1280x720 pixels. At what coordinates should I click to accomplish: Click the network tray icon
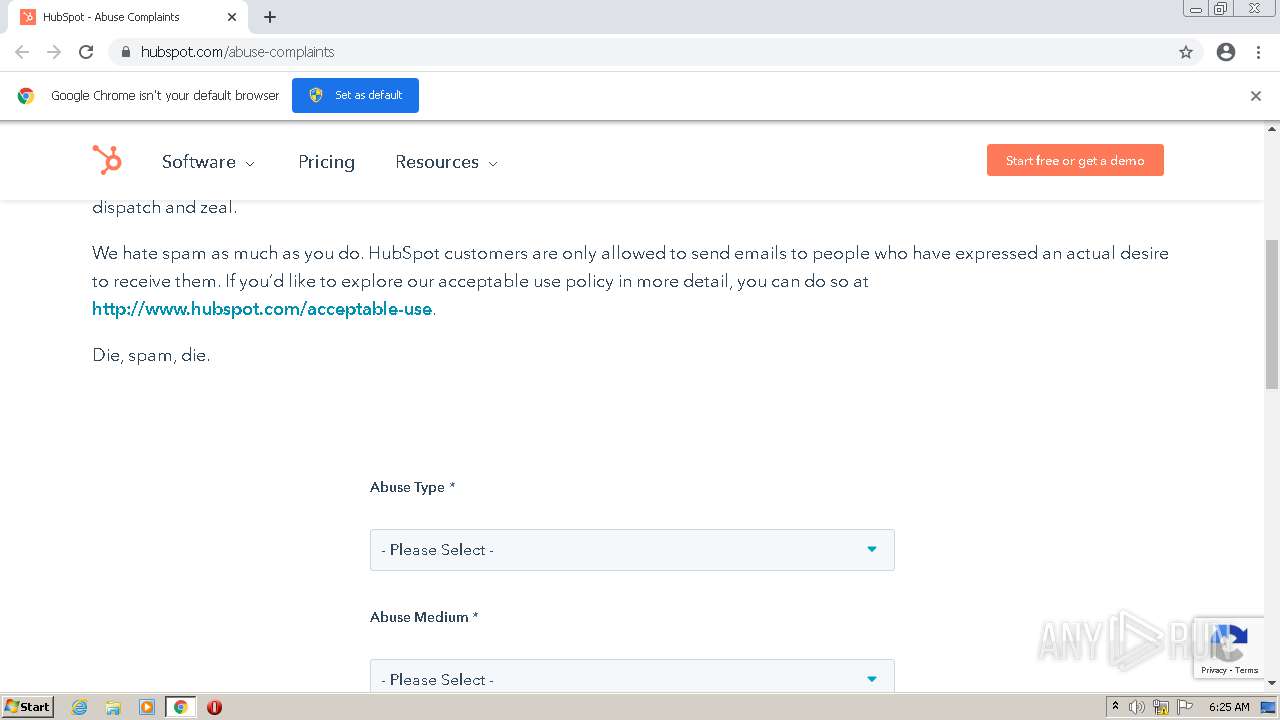[1161, 707]
